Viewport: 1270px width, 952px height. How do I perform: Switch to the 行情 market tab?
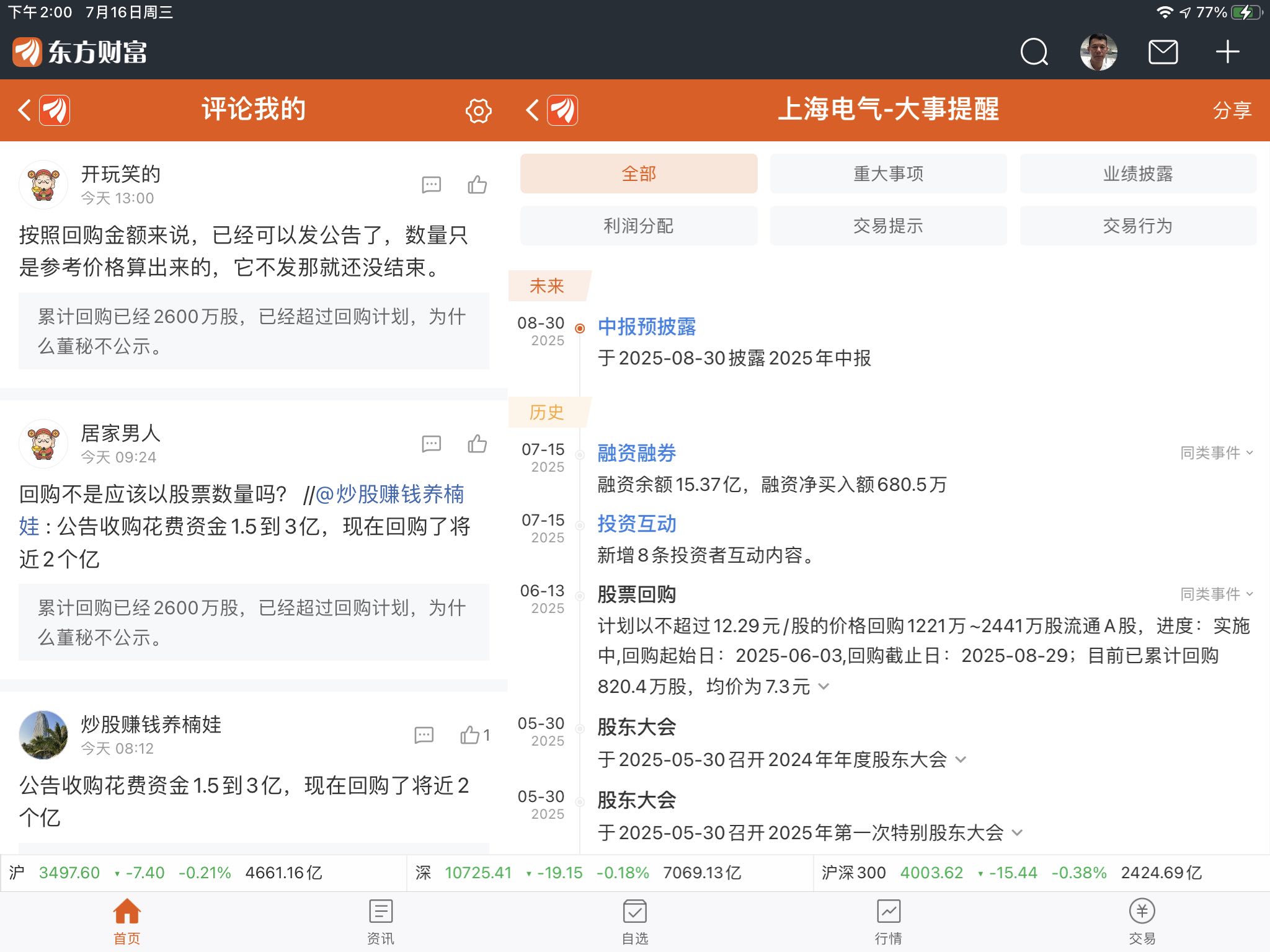[x=889, y=922]
